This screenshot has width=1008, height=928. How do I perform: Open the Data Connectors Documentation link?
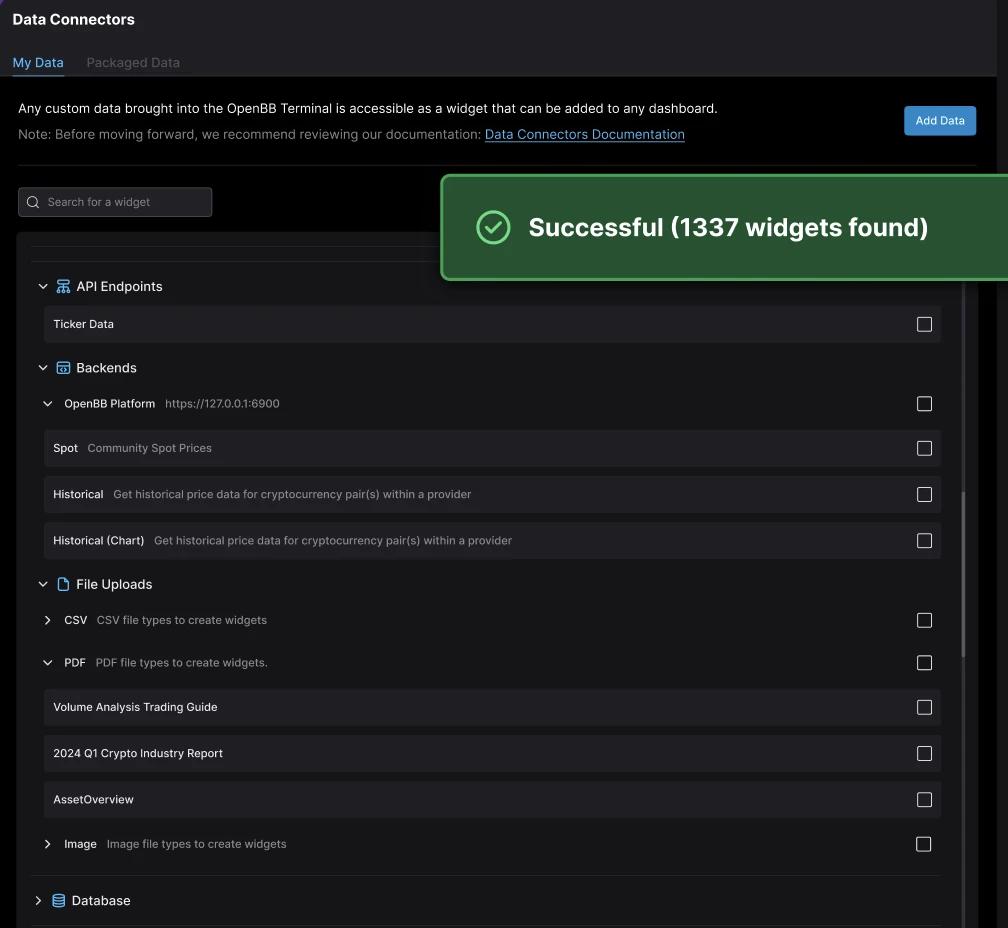tap(584, 134)
